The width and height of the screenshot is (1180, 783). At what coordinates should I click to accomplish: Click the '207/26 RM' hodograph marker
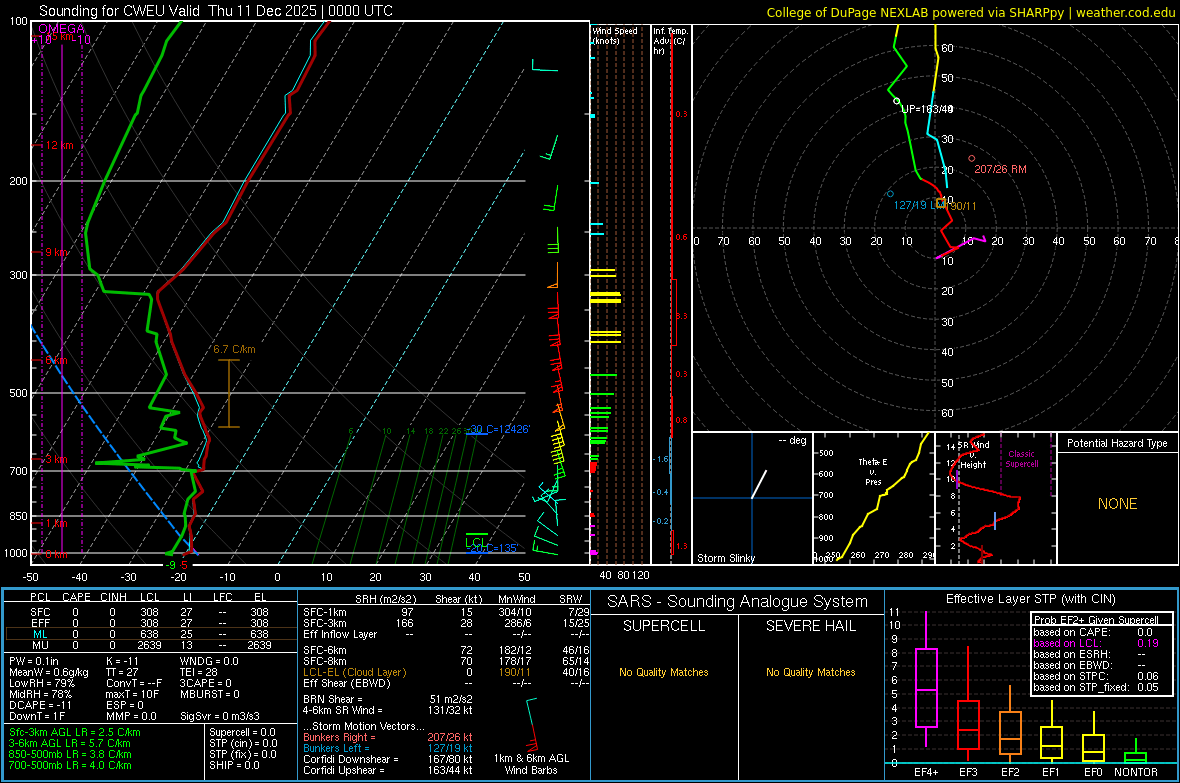click(x=1000, y=169)
